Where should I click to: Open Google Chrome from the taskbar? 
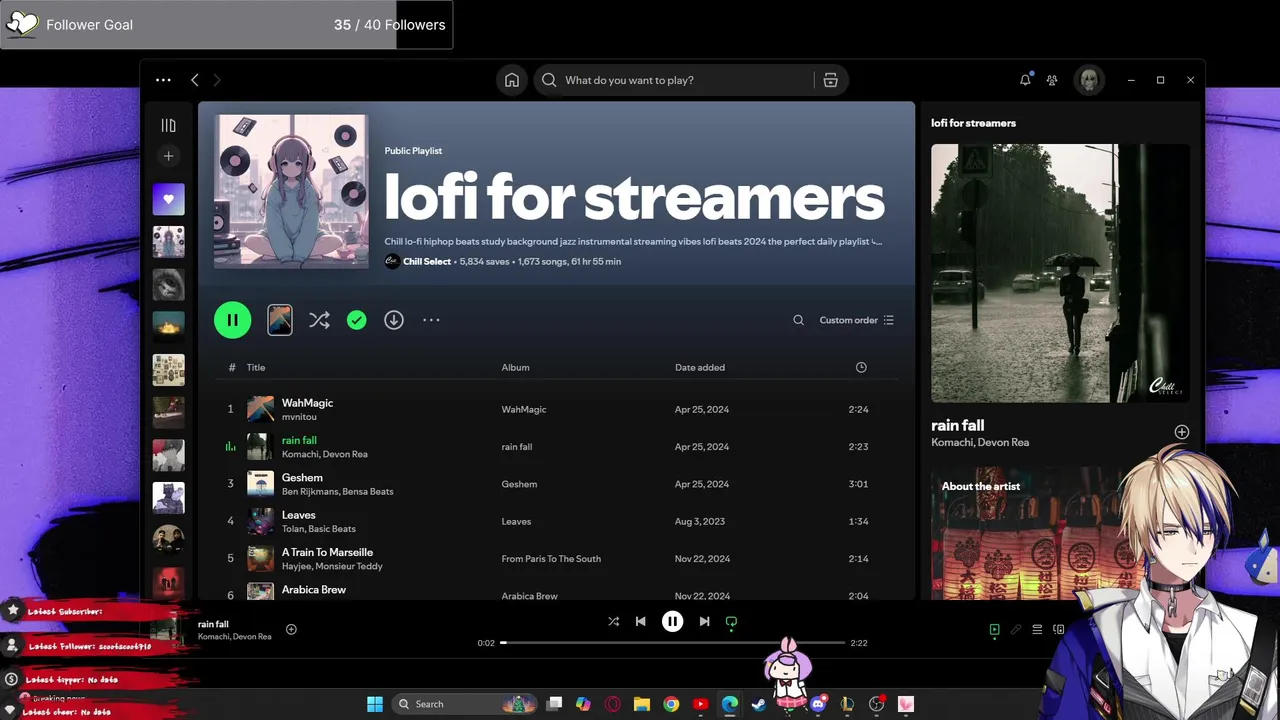pos(671,704)
